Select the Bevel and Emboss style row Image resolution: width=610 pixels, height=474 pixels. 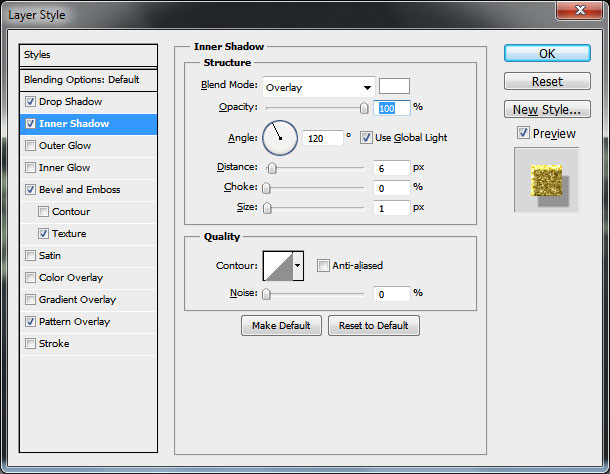[88, 190]
